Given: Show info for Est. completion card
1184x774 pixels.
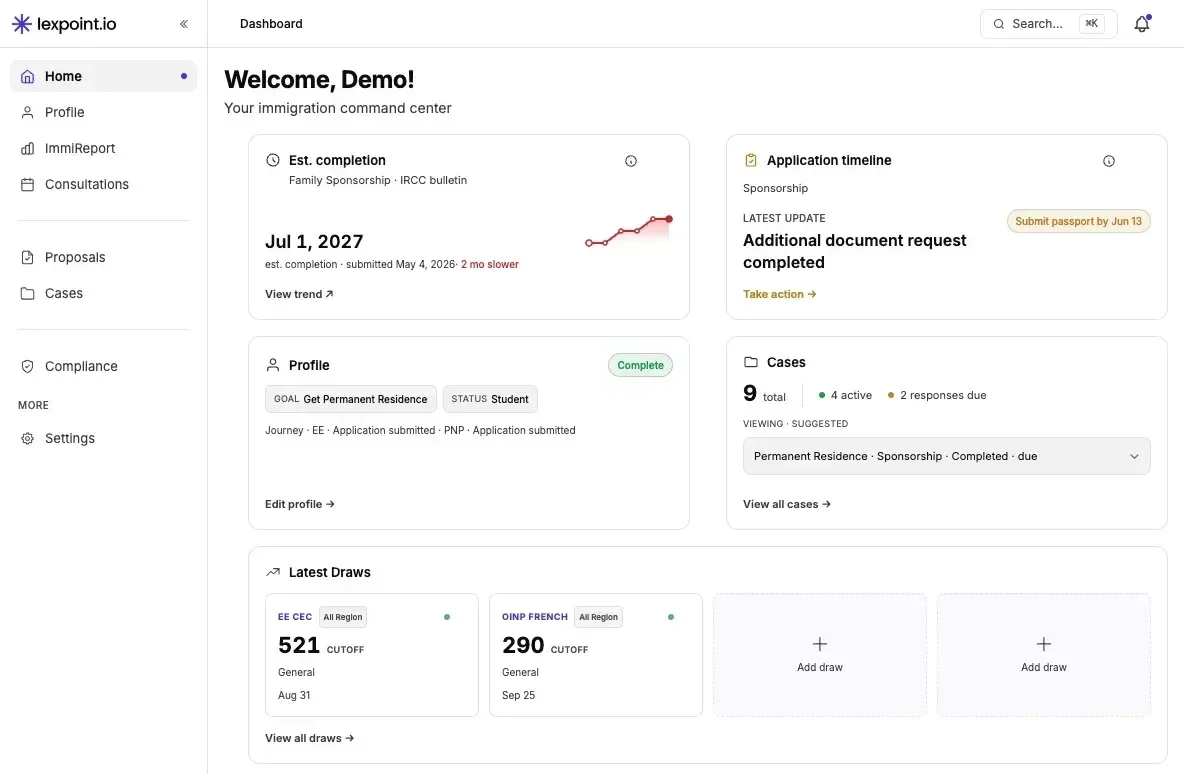Looking at the screenshot, I should tap(631, 161).
